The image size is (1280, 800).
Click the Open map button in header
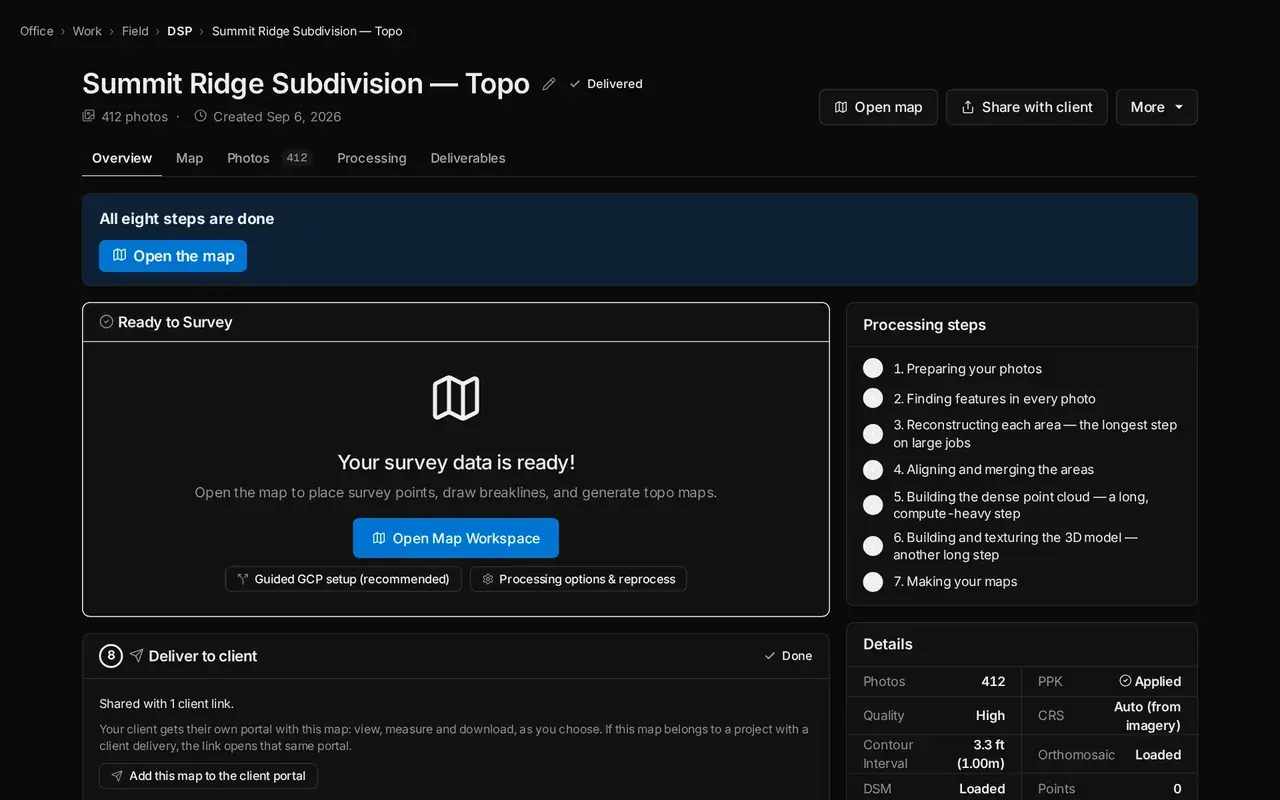point(878,107)
